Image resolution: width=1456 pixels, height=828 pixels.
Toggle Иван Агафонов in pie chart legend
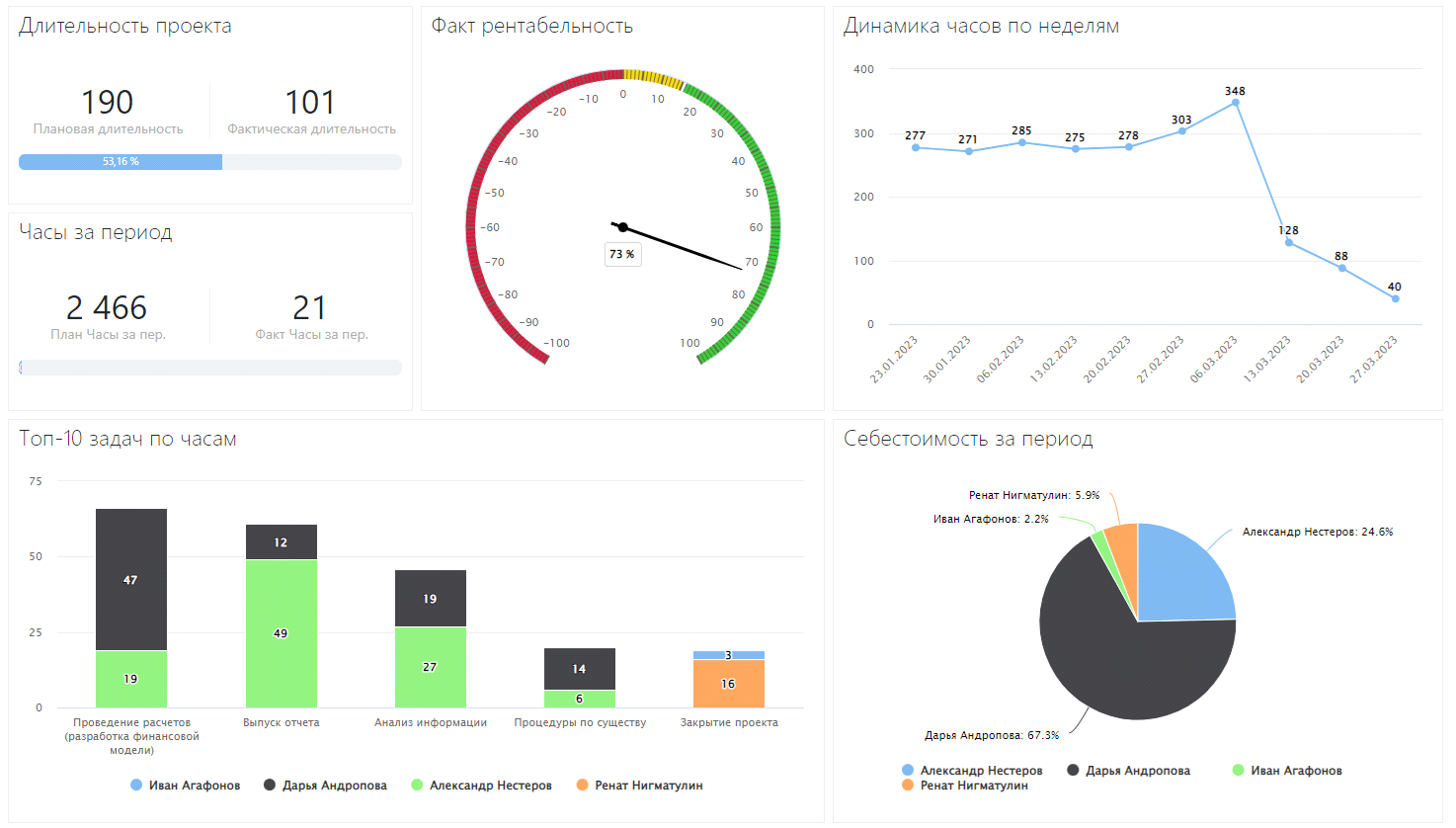[x=1287, y=771]
